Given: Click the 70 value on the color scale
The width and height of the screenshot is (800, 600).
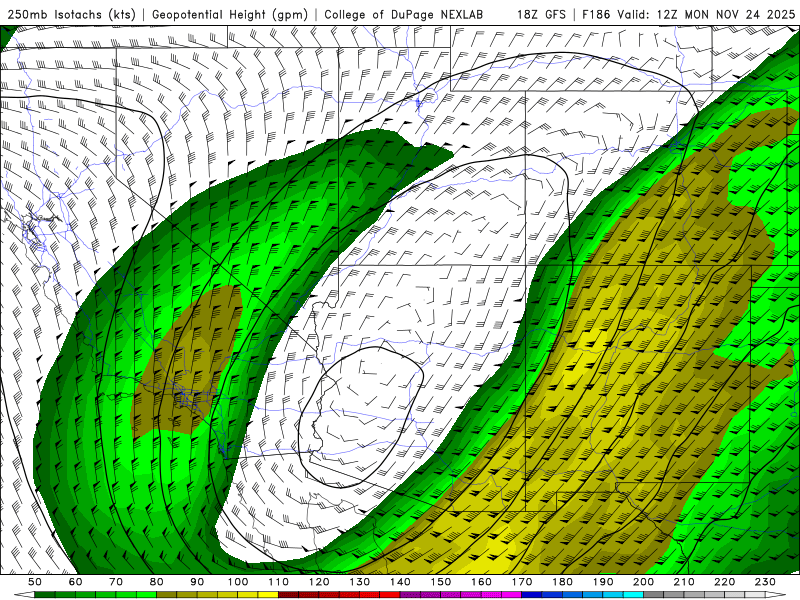Looking at the screenshot, I should coord(116,582).
